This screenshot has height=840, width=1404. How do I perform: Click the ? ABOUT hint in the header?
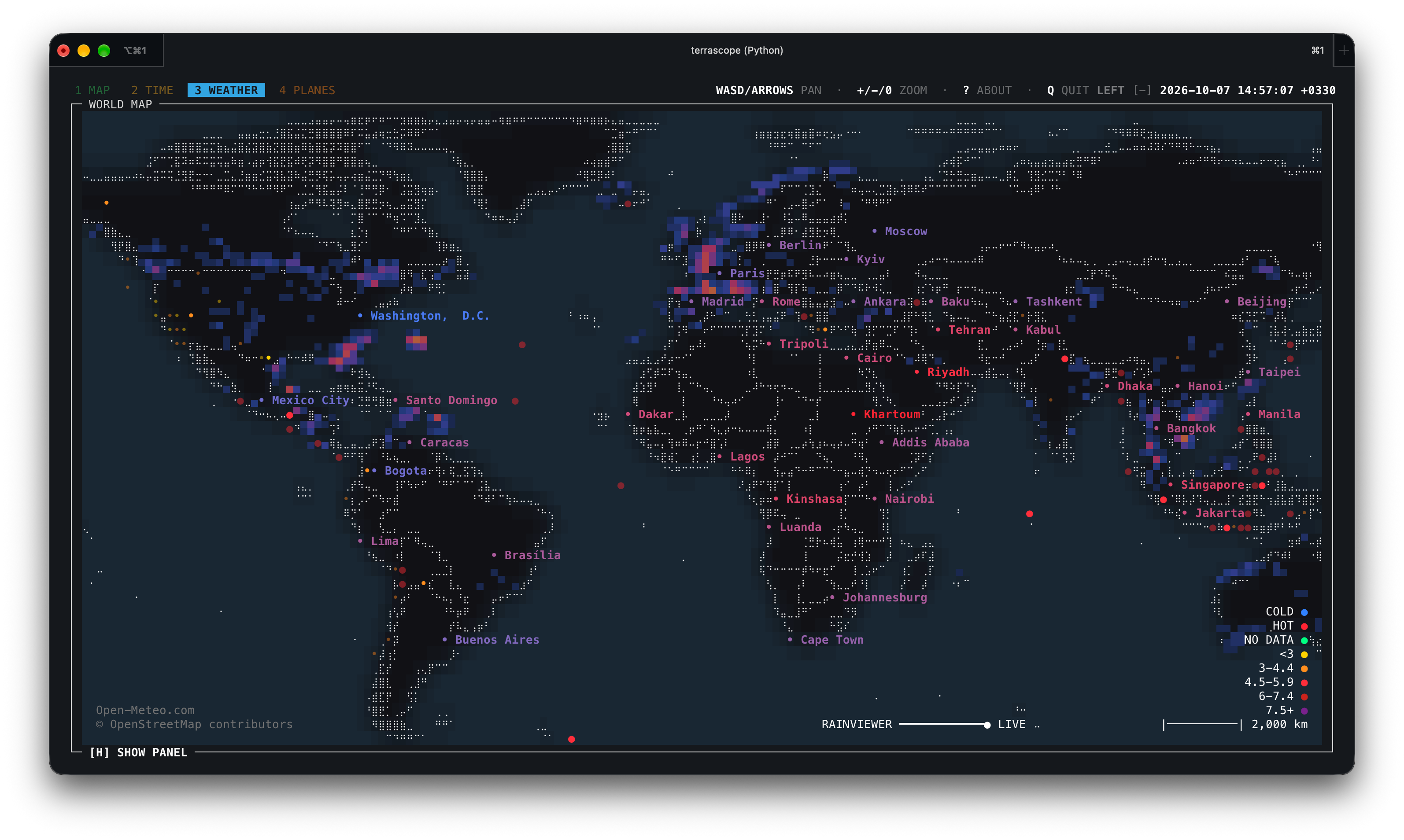pos(987,90)
